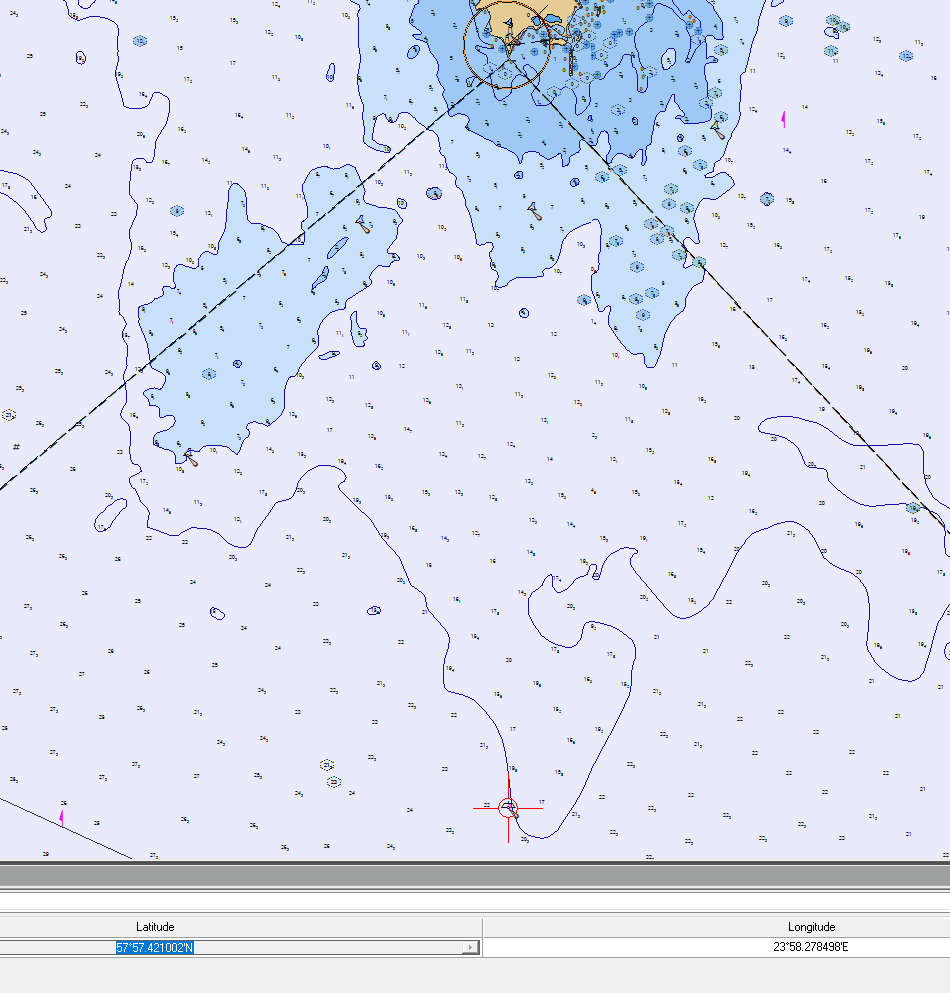Click the brown circle around the island light
The image size is (950, 993).
pos(506,45)
